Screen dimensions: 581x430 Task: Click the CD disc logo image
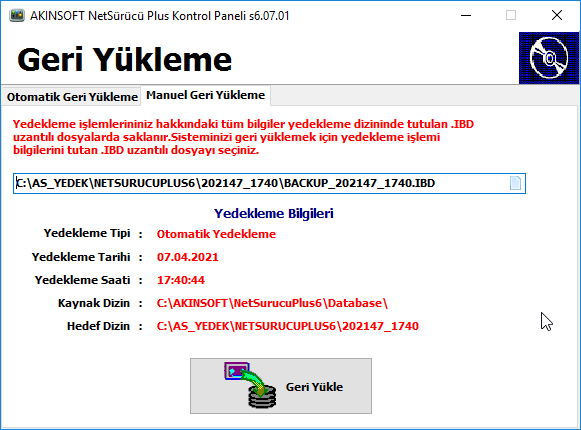549,58
